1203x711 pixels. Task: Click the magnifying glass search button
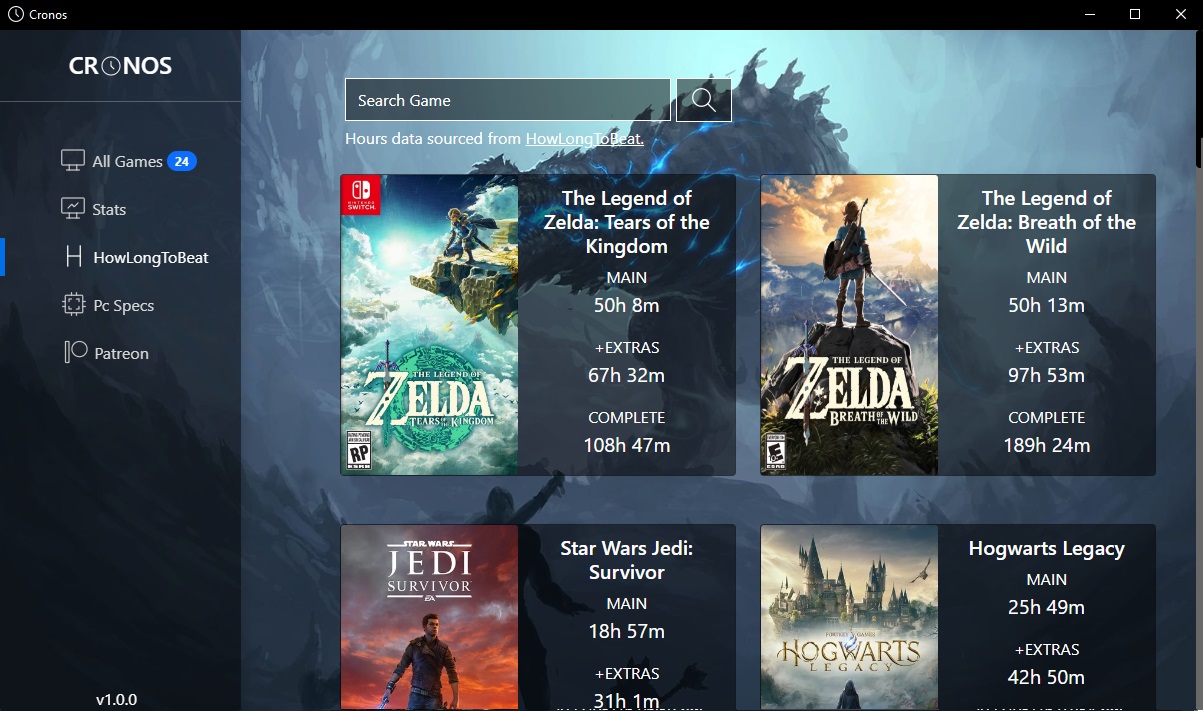(703, 100)
